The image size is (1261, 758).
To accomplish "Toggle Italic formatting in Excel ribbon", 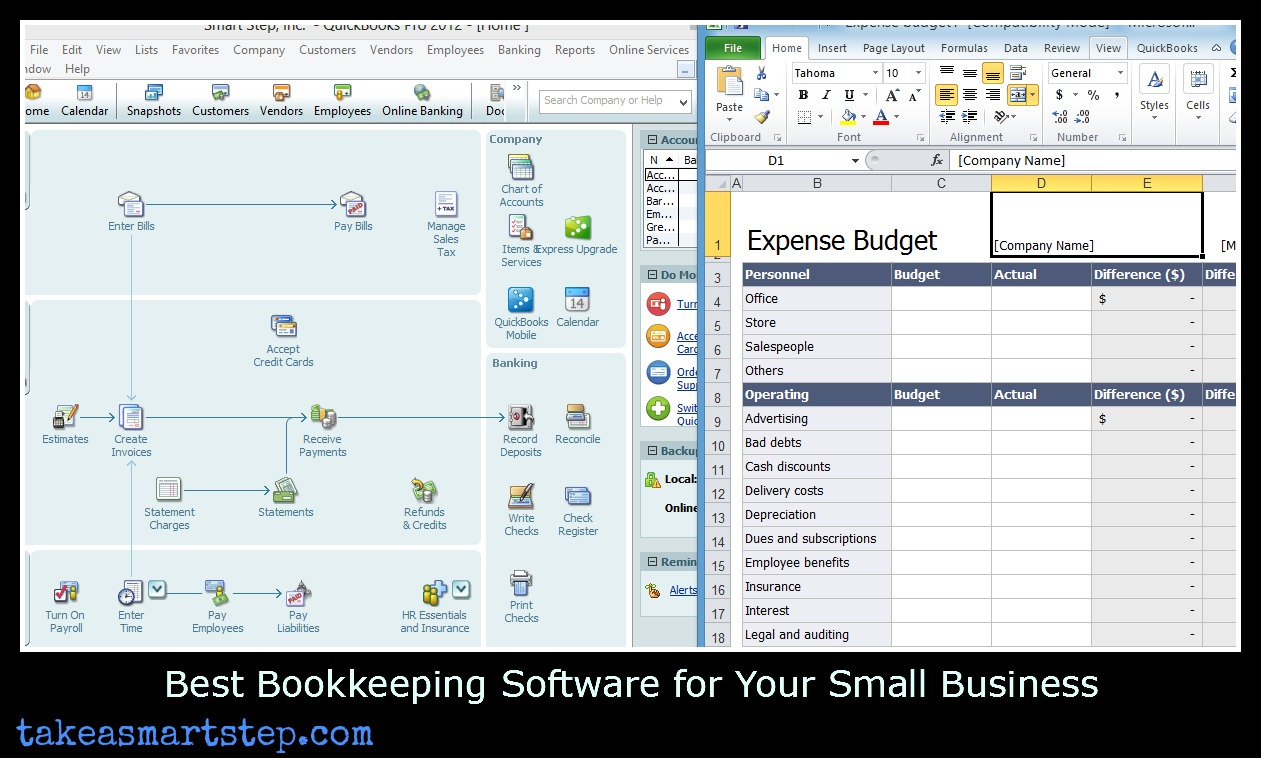I will pyautogui.click(x=826, y=95).
